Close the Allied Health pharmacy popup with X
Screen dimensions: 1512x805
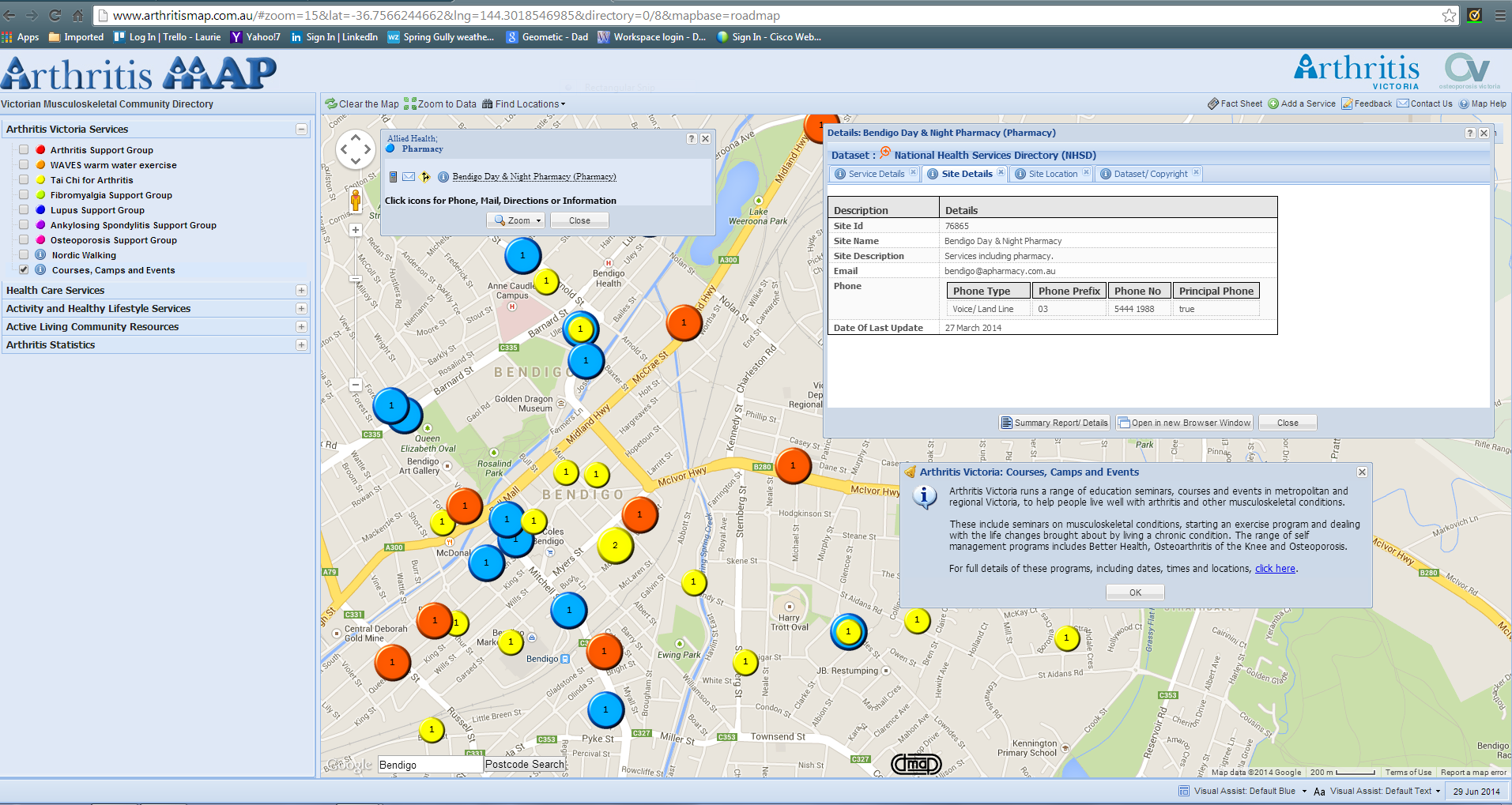[706, 138]
